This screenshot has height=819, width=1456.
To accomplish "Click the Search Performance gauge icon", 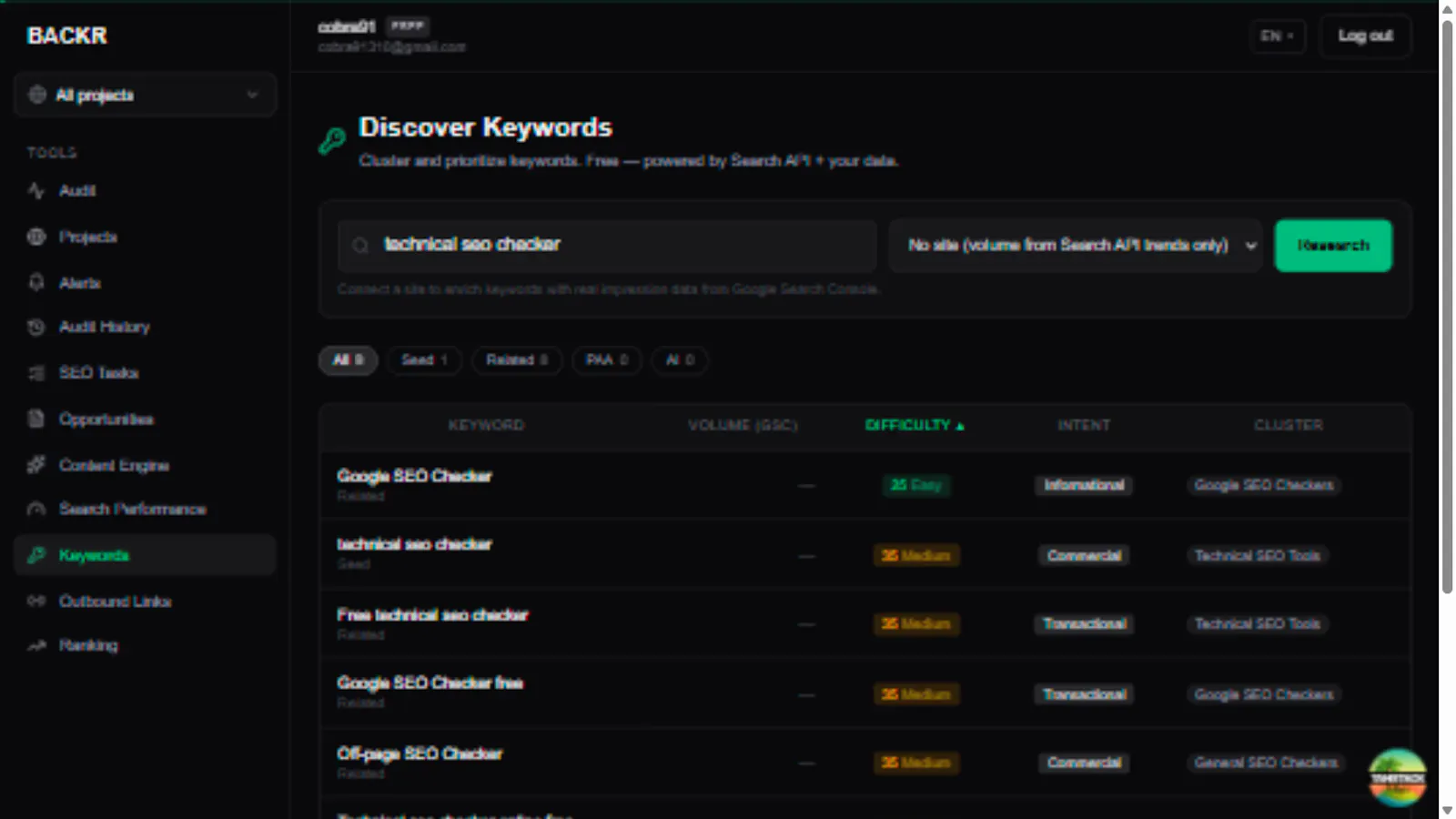I will [36, 509].
